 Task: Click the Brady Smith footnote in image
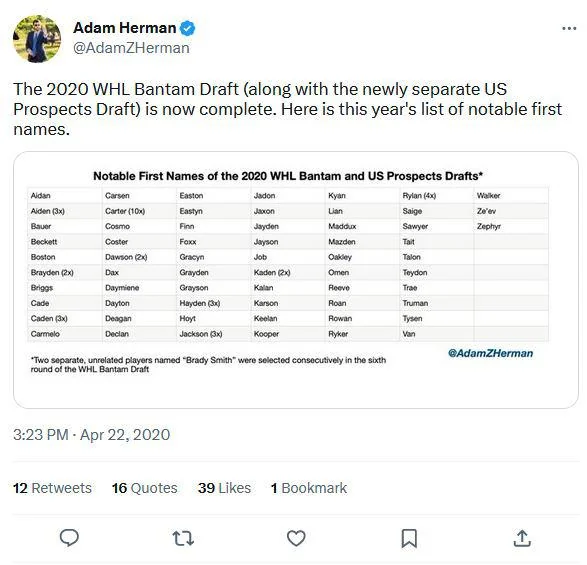[x=208, y=364]
